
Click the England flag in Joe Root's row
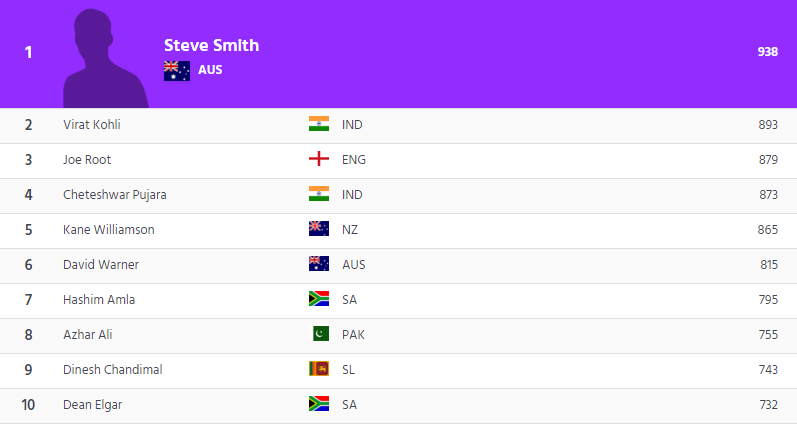pyautogui.click(x=319, y=159)
